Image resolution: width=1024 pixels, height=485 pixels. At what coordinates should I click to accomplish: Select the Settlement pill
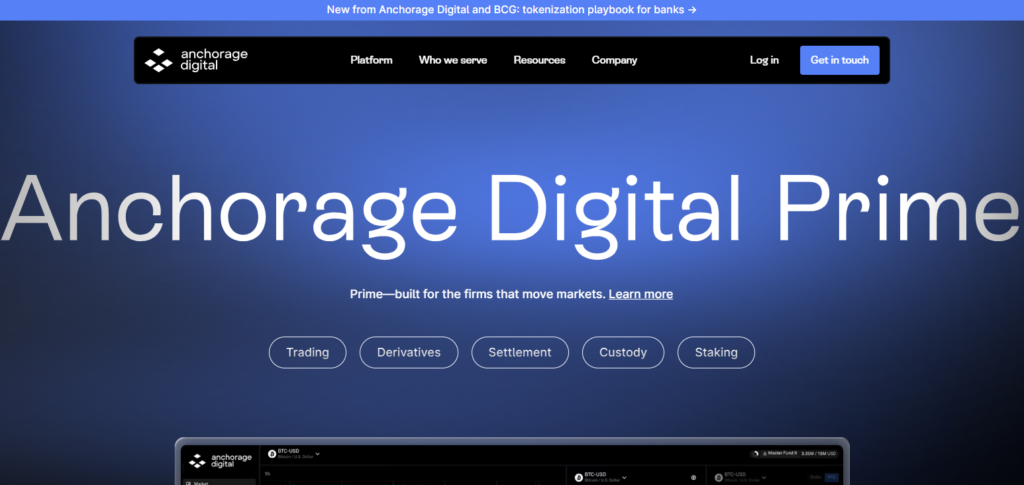[x=520, y=352]
